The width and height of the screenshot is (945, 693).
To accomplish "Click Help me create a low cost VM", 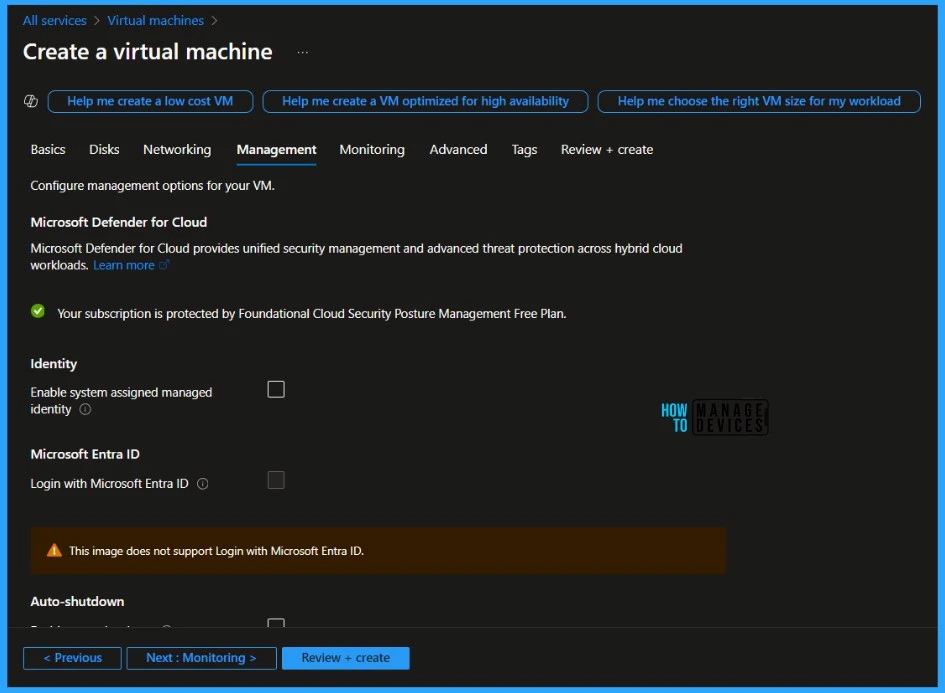I will (150, 101).
